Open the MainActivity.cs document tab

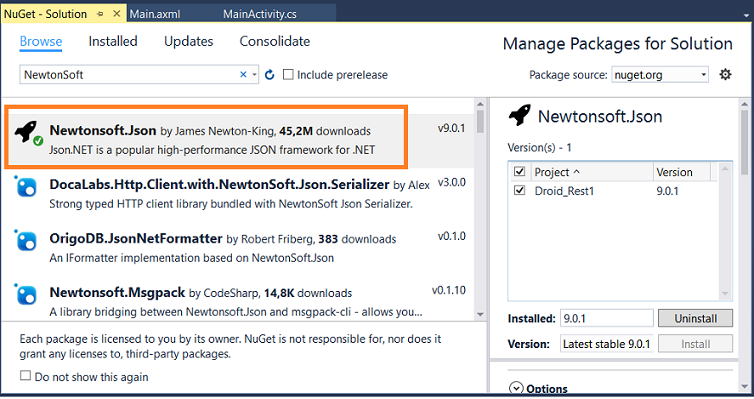(260, 14)
